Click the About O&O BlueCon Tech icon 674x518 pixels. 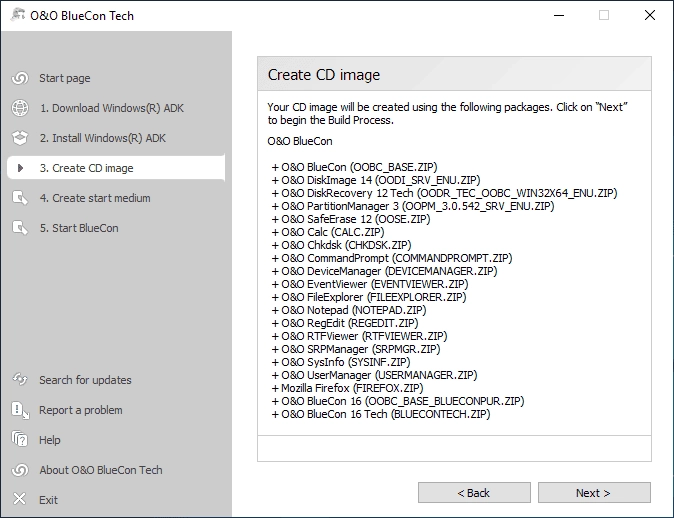tap(20, 470)
